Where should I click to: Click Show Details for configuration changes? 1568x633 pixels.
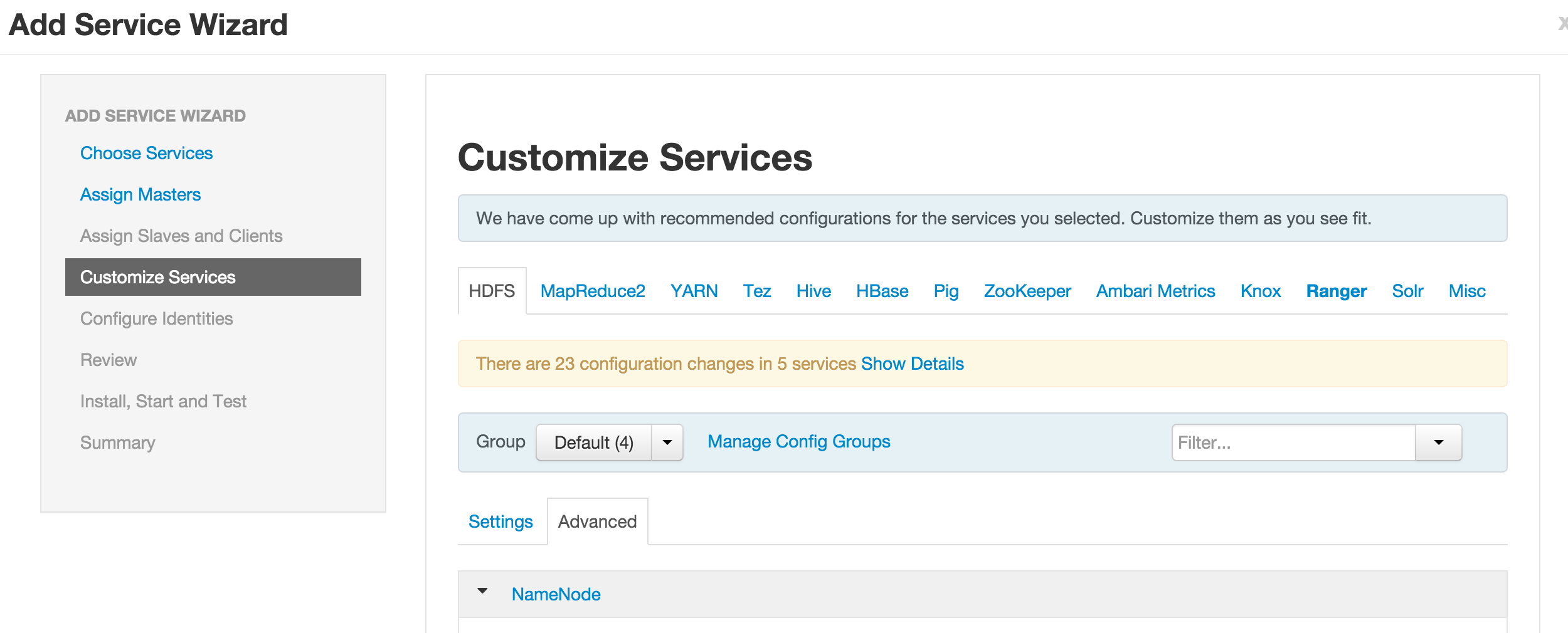[912, 364]
